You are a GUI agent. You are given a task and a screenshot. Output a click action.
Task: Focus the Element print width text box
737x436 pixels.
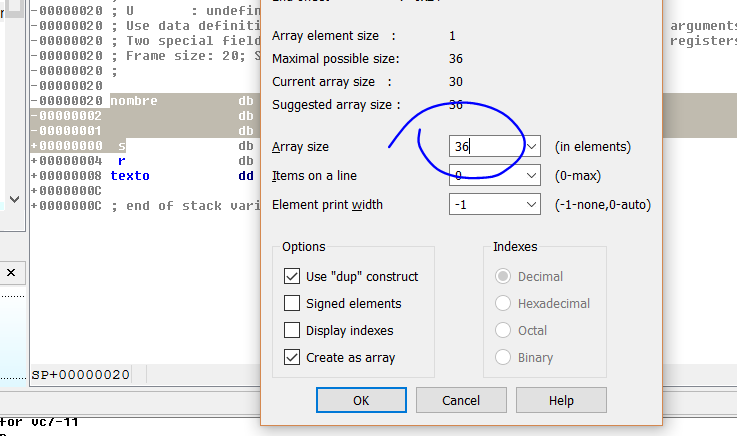point(485,205)
